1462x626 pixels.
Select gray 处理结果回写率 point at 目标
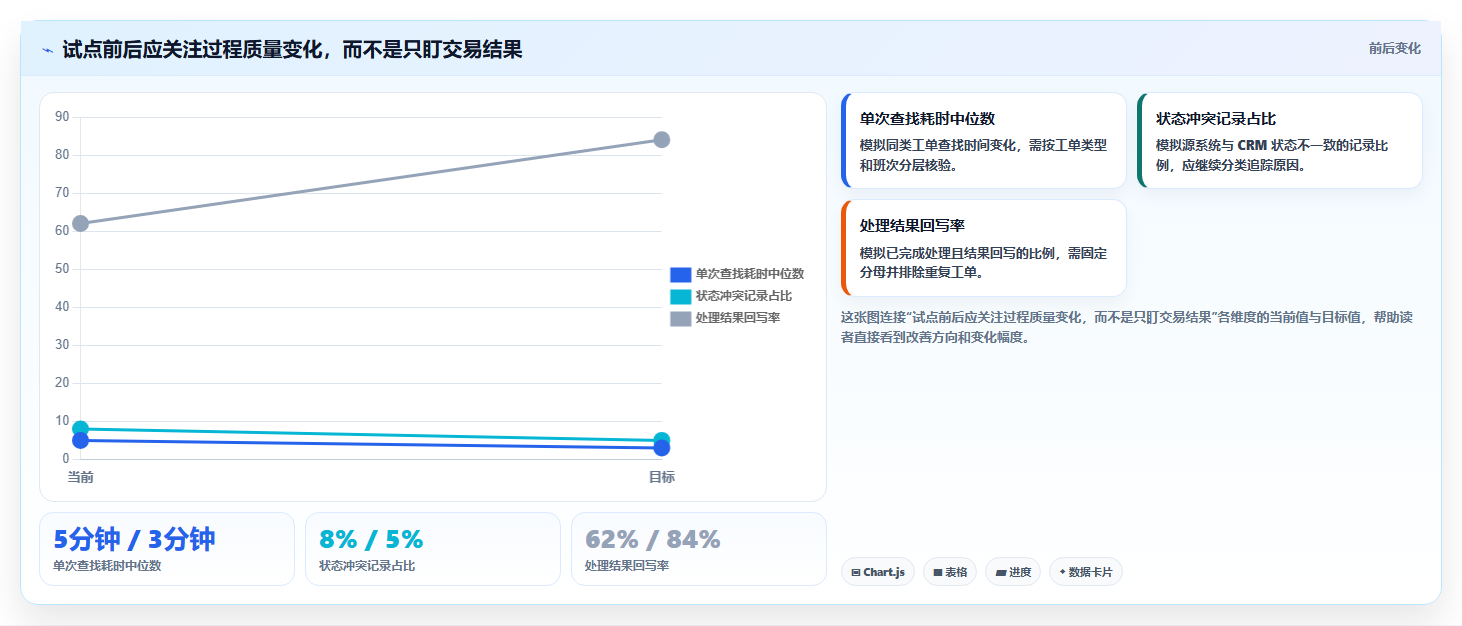click(662, 140)
